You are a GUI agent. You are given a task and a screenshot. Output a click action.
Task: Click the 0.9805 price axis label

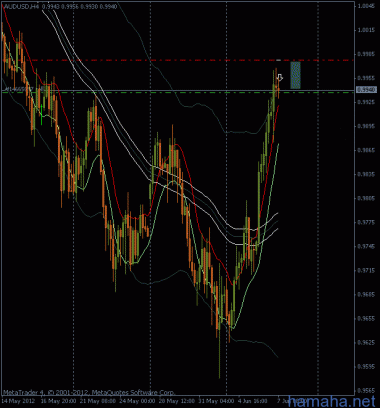366,198
